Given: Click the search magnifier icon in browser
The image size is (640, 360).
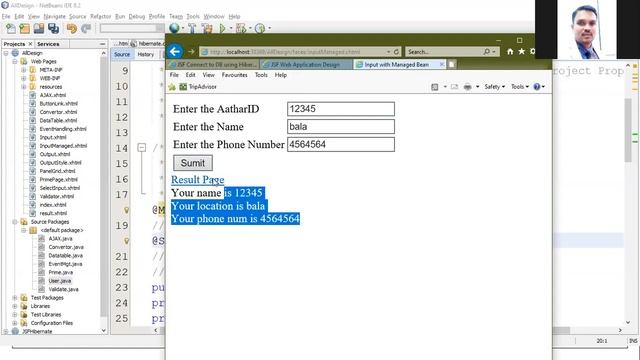Looking at the screenshot, I should point(487,52).
